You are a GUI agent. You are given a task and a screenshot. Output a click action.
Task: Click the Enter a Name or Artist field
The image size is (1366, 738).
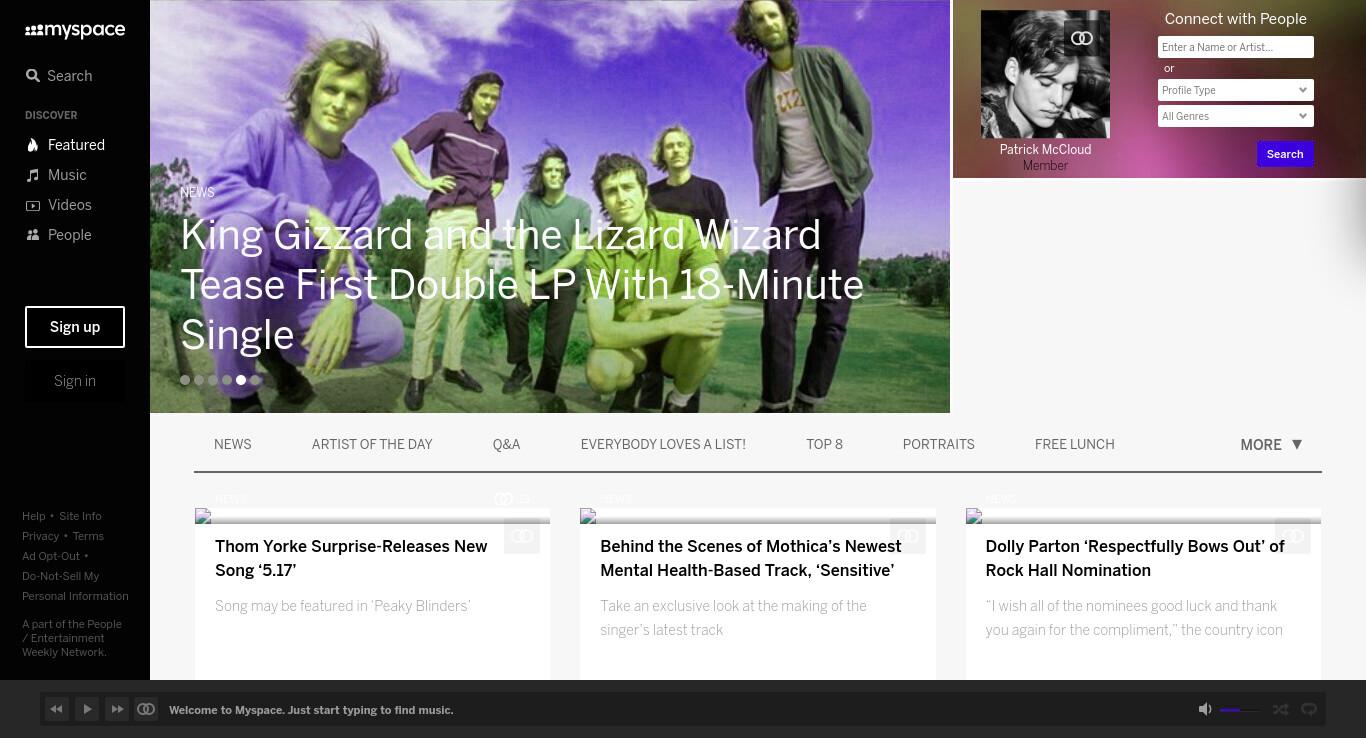[x=1235, y=47]
